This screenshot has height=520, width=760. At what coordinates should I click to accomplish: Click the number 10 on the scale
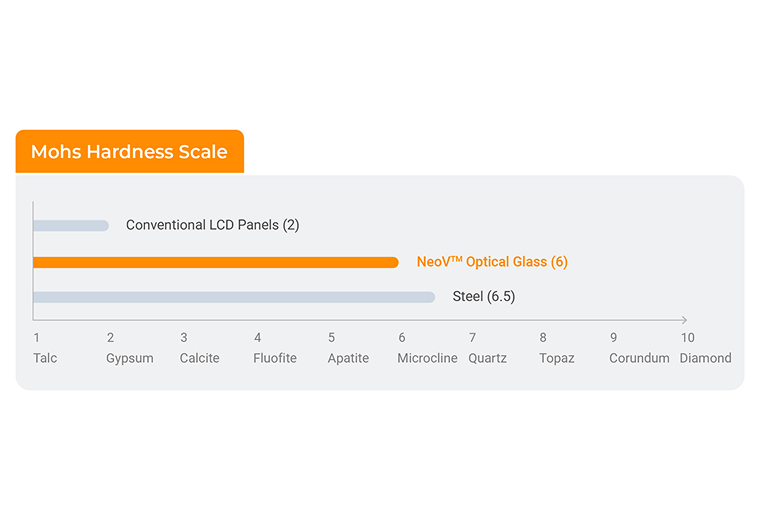pos(688,338)
